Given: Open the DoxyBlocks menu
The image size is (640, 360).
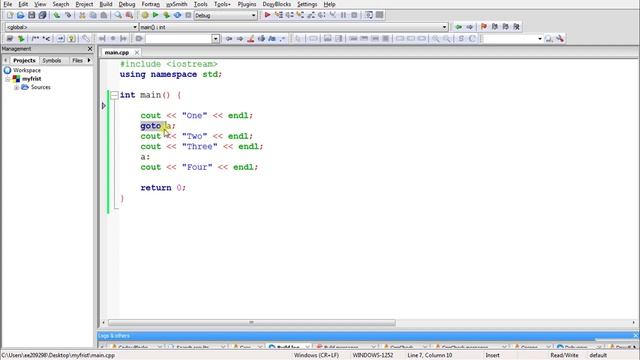Looking at the screenshot, I should [277, 4].
